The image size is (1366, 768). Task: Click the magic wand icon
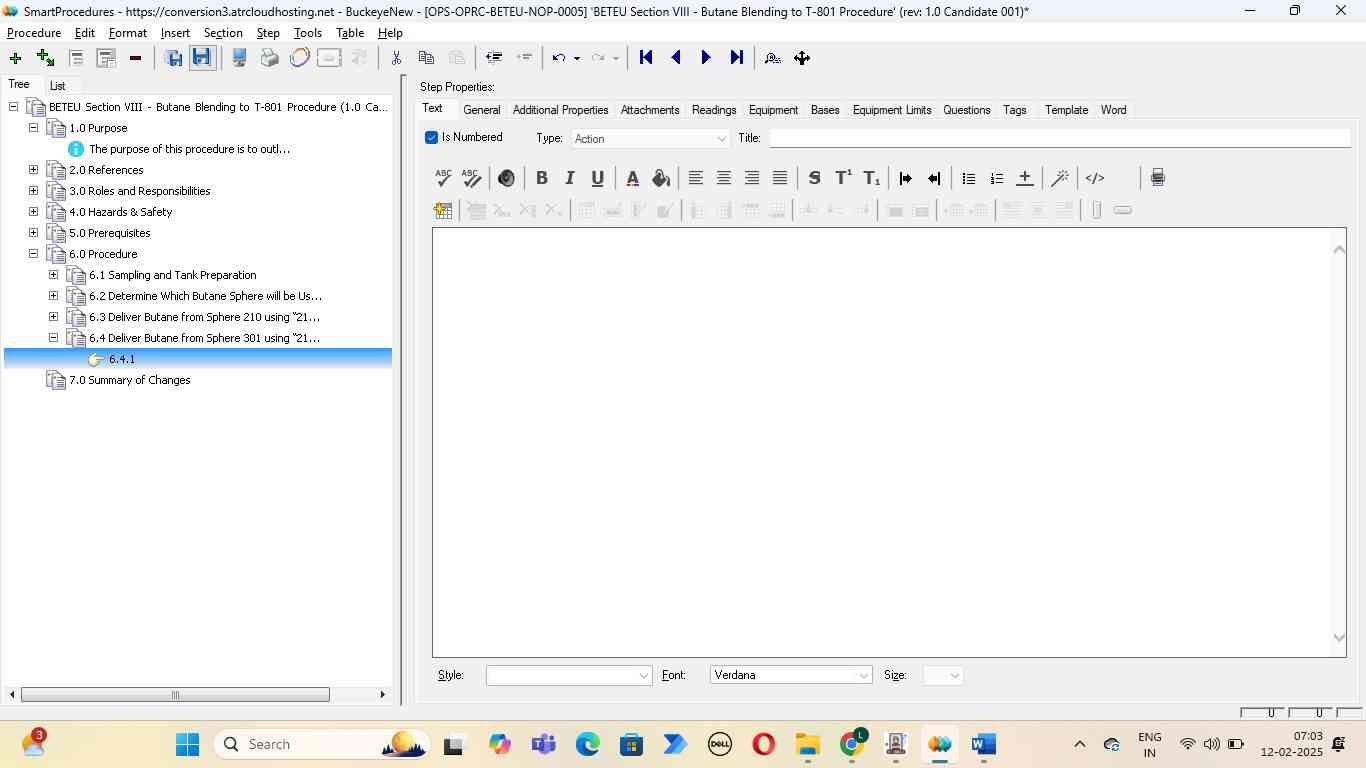tap(1060, 178)
